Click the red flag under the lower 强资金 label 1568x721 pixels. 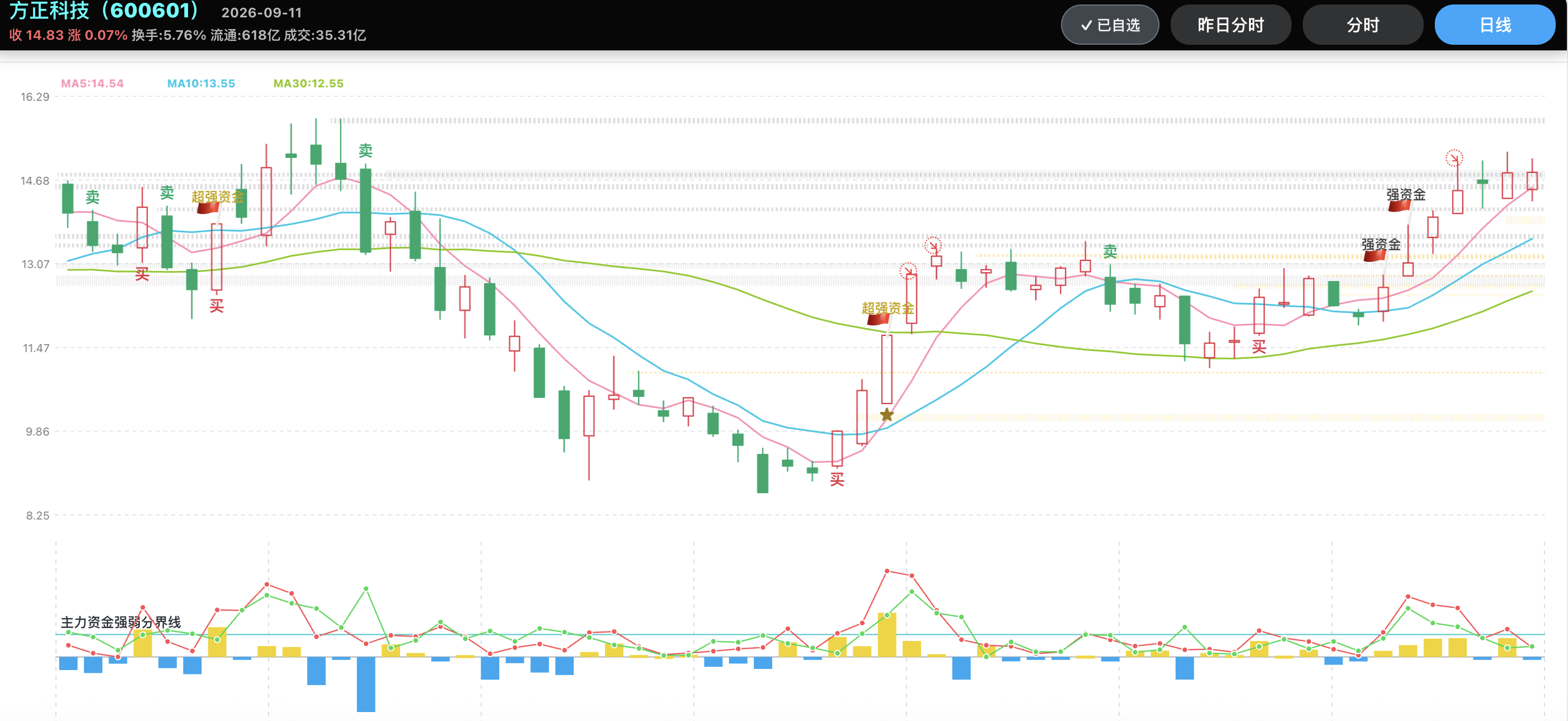tap(1374, 256)
